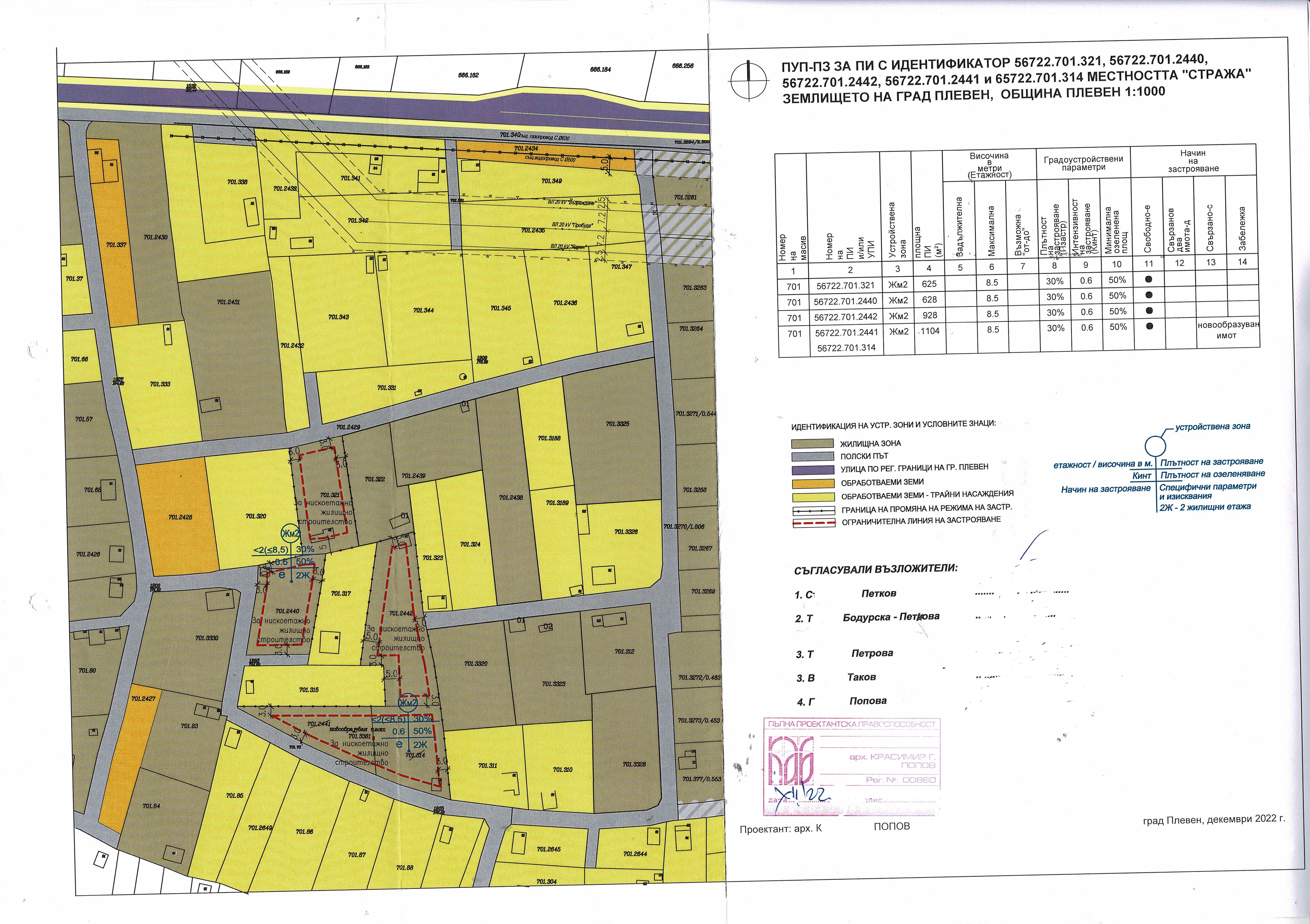Image resolution: width=1310 pixels, height=924 pixels.
Task: Click map parcel label 701.312
Action: pyautogui.click(x=625, y=651)
